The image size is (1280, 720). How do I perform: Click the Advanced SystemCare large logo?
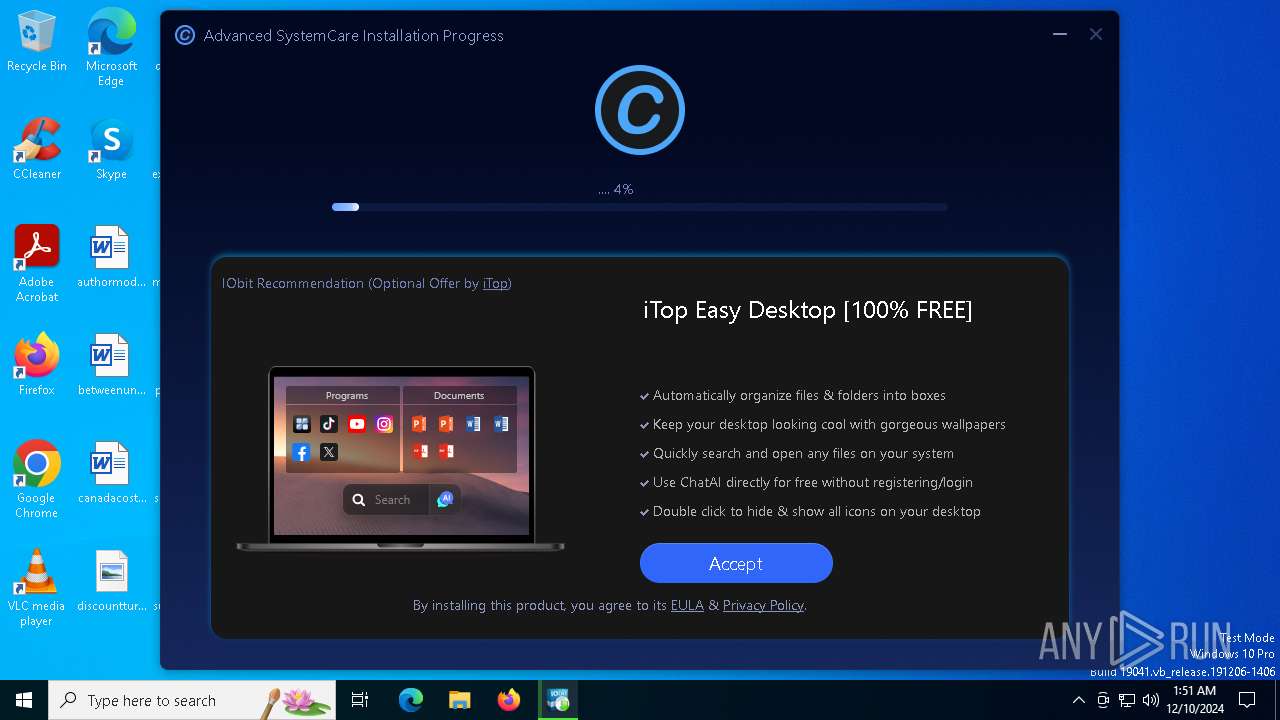(x=640, y=110)
